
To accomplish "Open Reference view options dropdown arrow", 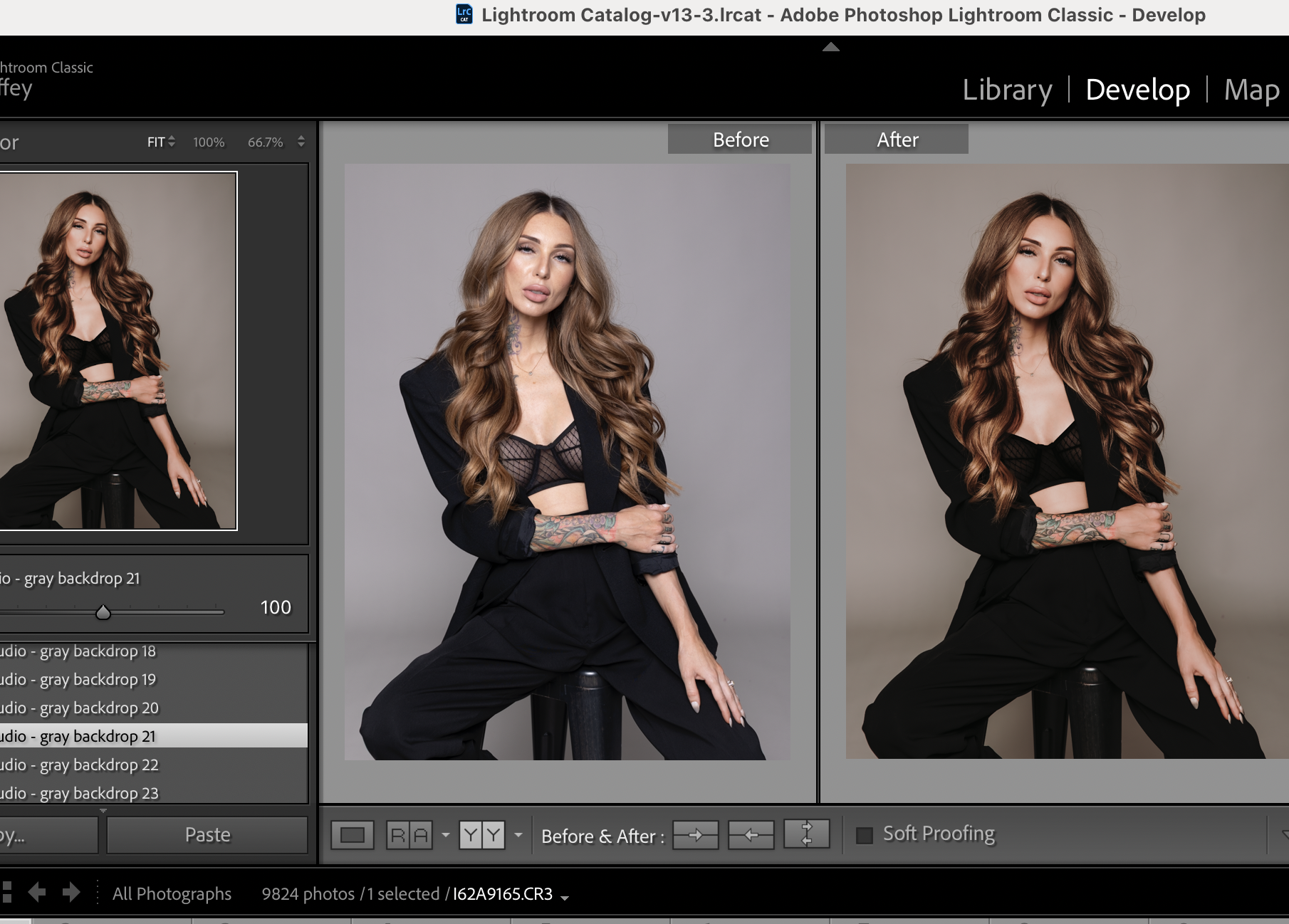I will 446,835.
